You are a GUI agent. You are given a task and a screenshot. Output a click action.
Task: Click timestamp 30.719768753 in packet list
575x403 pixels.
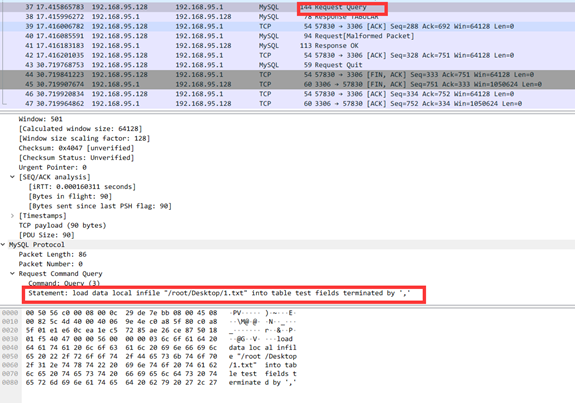coord(60,65)
